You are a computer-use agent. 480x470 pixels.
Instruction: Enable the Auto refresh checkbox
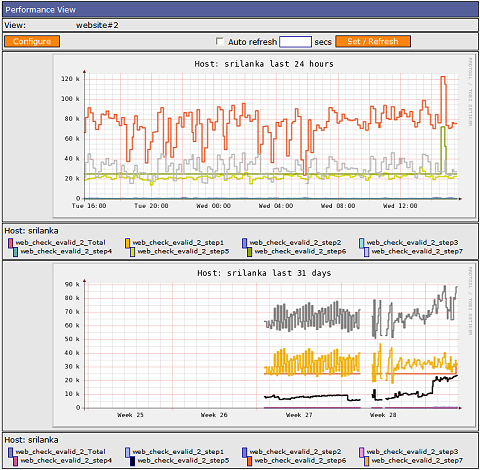[220, 41]
